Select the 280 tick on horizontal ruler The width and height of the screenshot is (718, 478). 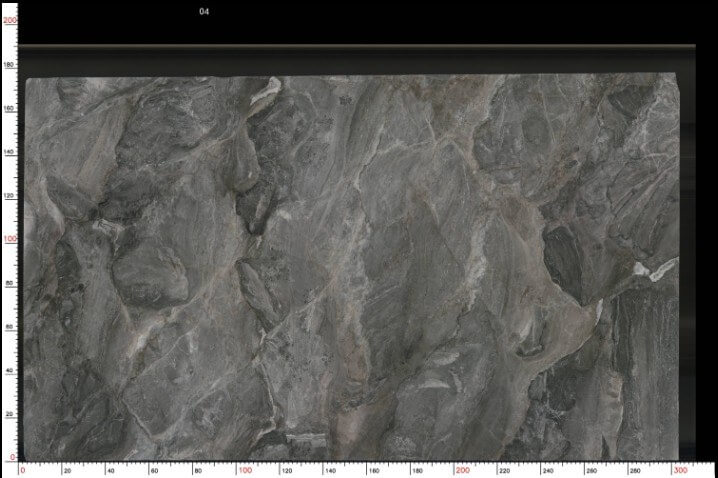634,471
